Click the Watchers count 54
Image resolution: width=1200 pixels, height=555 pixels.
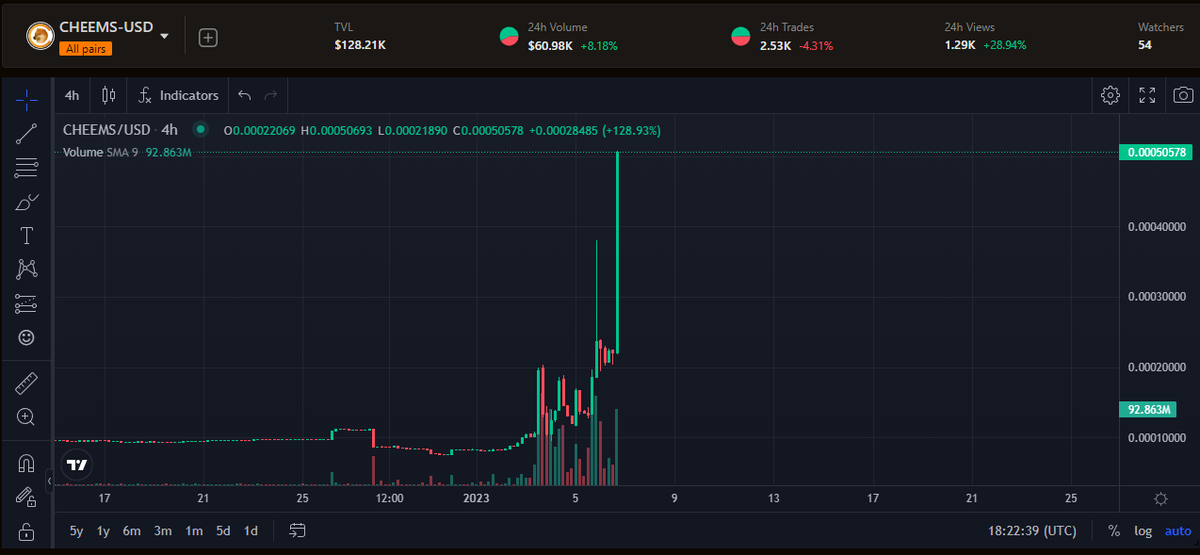tap(1145, 45)
